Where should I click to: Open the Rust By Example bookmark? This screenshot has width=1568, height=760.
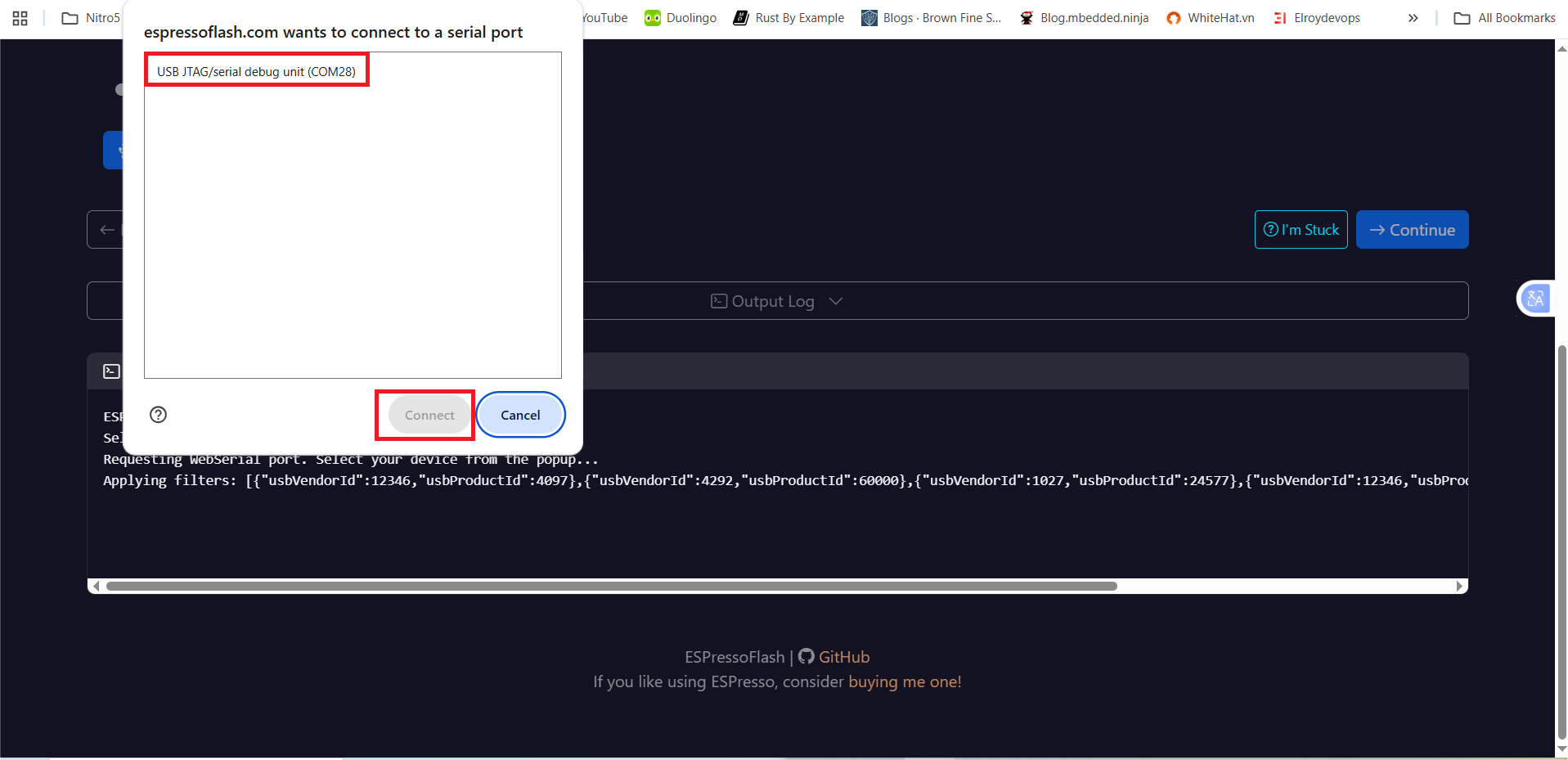(x=789, y=18)
